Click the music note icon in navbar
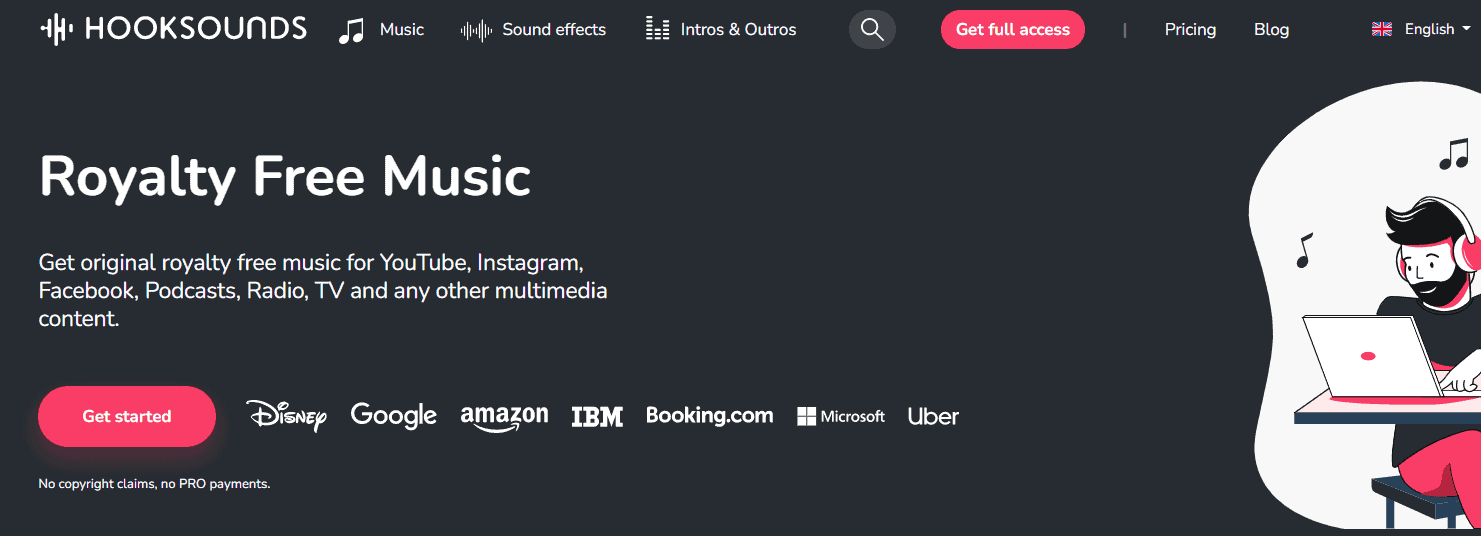 click(351, 30)
